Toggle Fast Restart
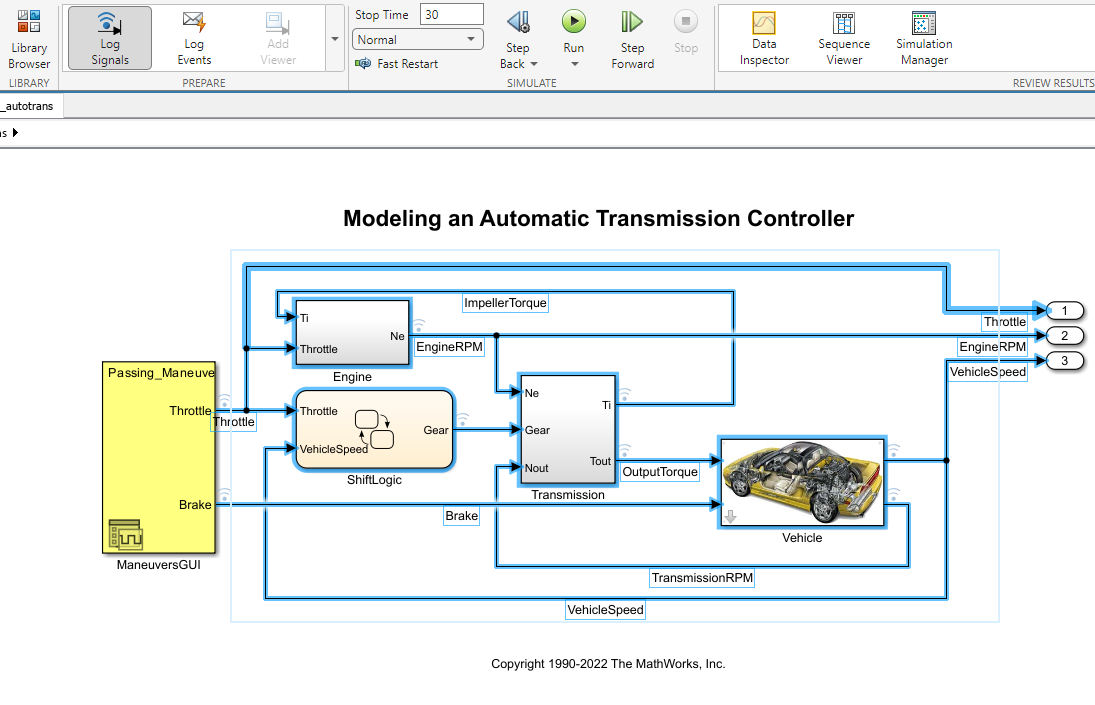The height and width of the screenshot is (705, 1095). click(x=397, y=64)
